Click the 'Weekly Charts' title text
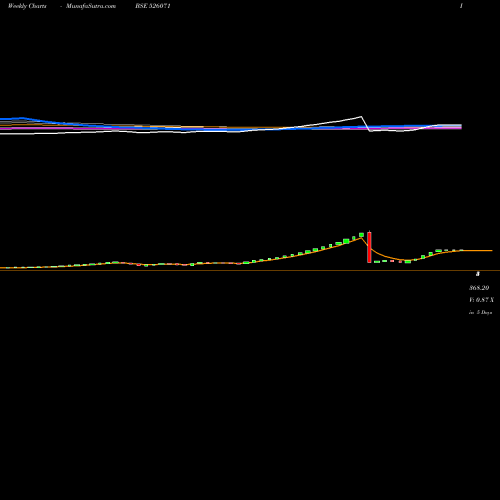Image resolution: width=500 pixels, height=500 pixels. pyautogui.click(x=27, y=6)
